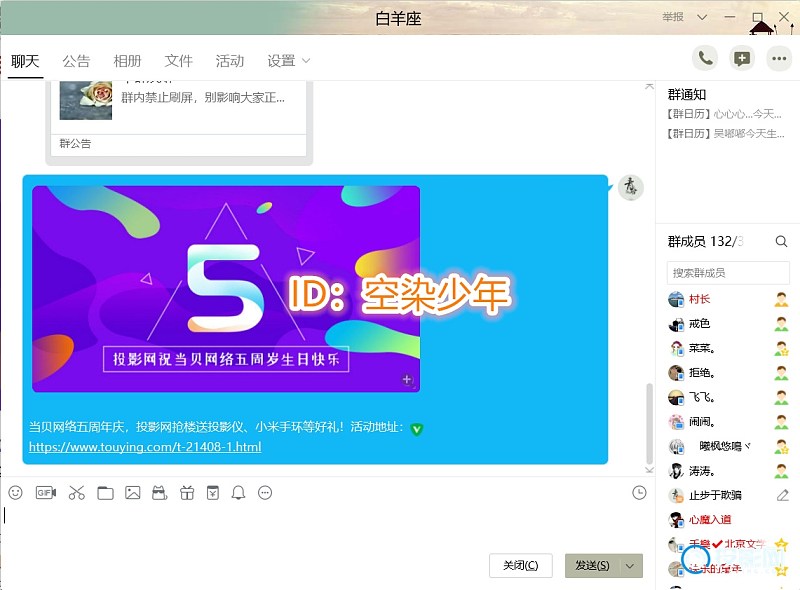Select member 拒绝。 in the list
The width and height of the screenshot is (800, 590).
click(729, 373)
